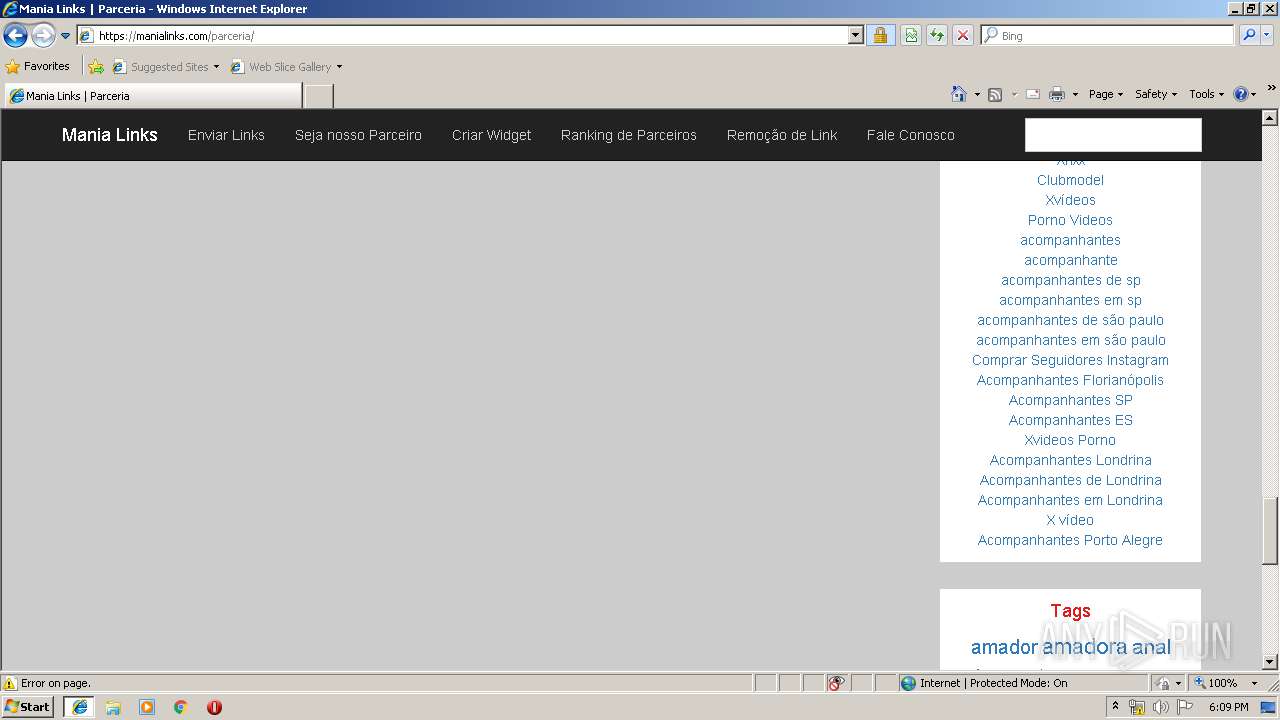Expand the address bar history dropdown
Screen dimensions: 1280x720
[x=855, y=35]
